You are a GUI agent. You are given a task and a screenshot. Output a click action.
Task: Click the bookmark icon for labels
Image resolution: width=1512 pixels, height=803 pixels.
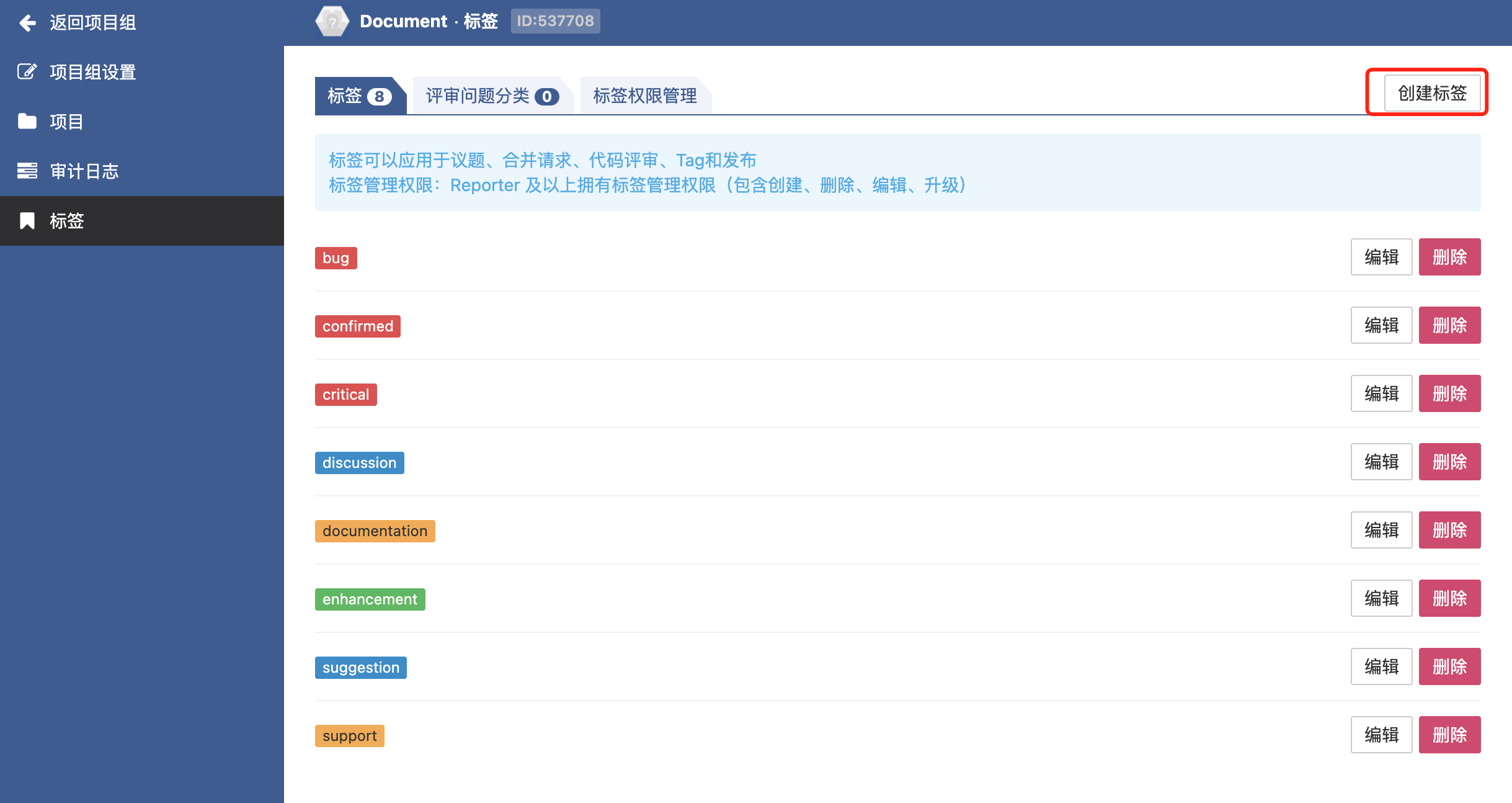27,221
